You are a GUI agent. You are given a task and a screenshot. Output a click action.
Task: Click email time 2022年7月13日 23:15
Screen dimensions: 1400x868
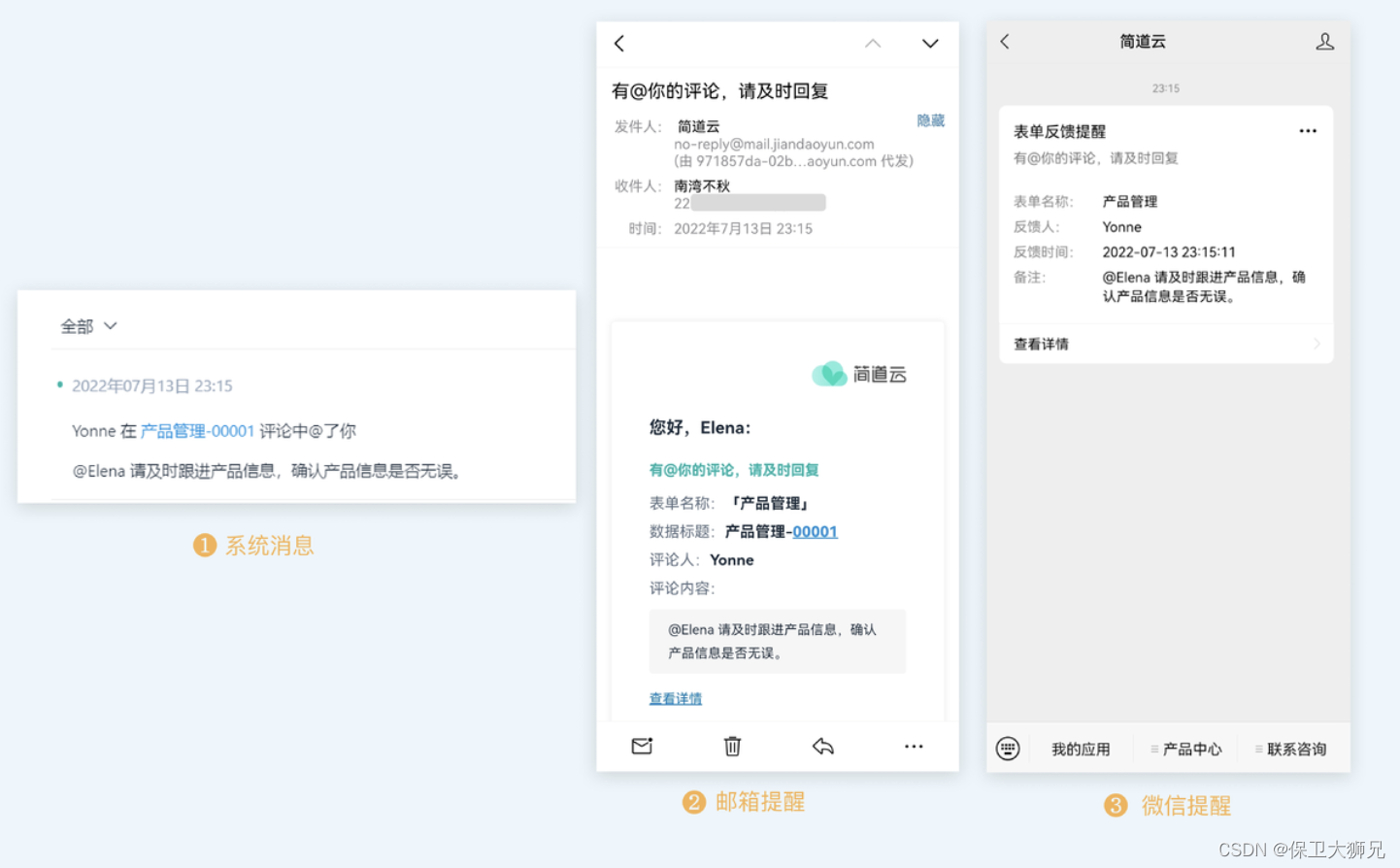(x=743, y=228)
